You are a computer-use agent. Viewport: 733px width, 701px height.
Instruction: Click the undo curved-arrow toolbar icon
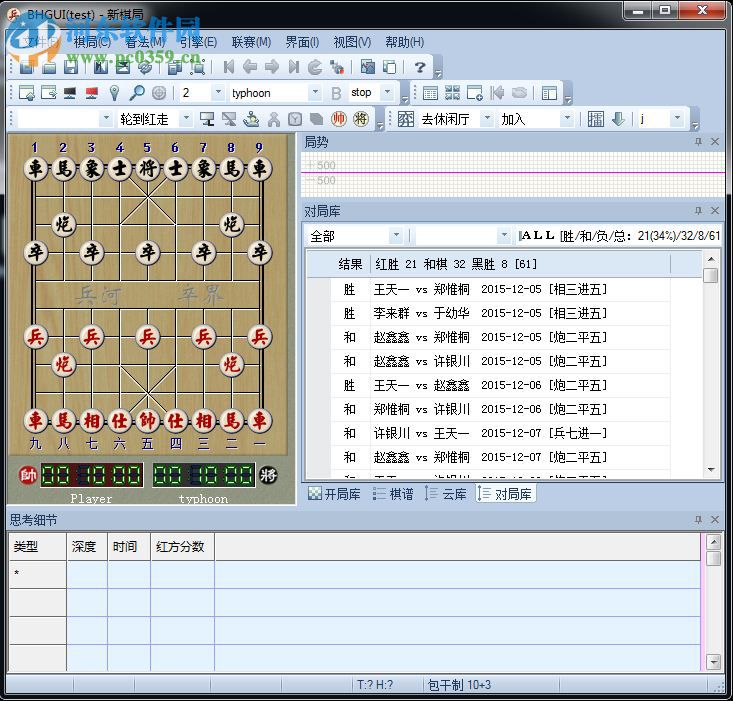[x=315, y=67]
